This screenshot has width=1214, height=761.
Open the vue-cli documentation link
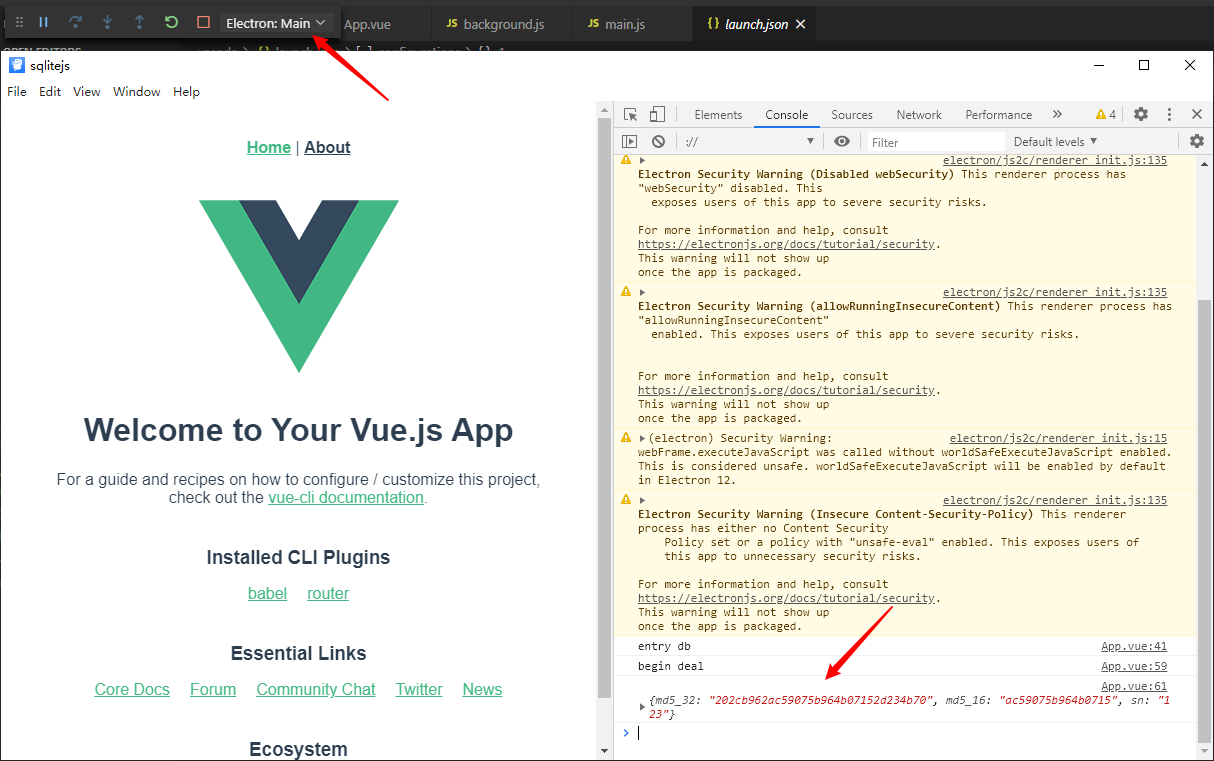point(346,498)
